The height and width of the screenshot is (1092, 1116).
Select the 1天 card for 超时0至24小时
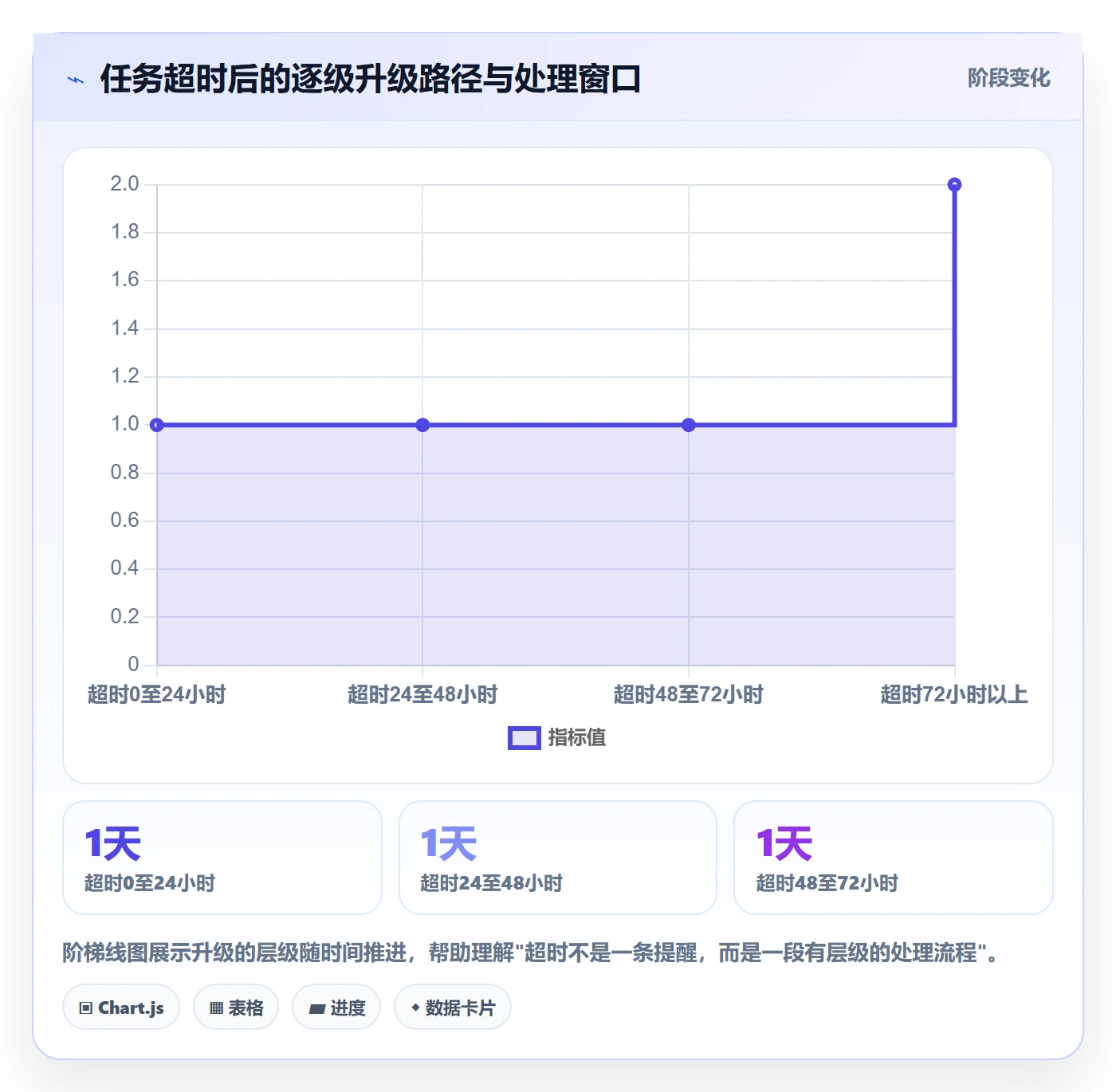point(222,858)
